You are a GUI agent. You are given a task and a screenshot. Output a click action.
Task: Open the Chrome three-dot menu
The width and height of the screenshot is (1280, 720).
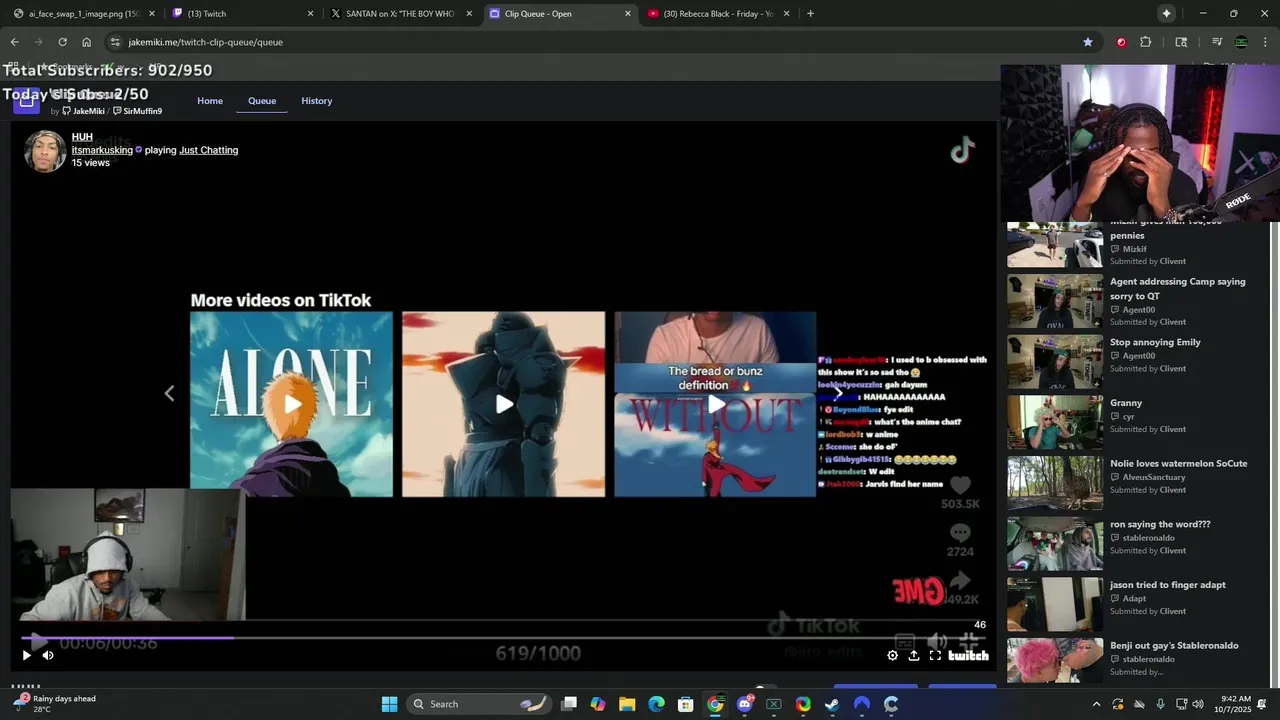tap(1265, 42)
